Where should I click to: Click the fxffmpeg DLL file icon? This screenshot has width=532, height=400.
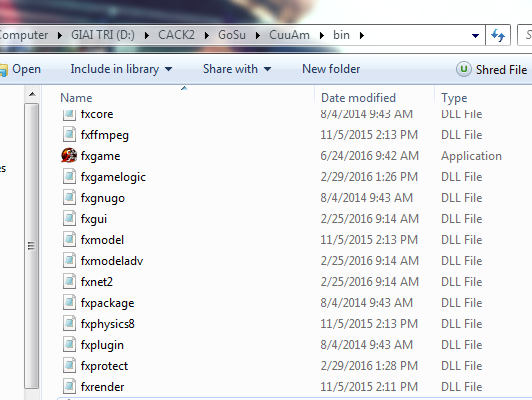coord(69,135)
